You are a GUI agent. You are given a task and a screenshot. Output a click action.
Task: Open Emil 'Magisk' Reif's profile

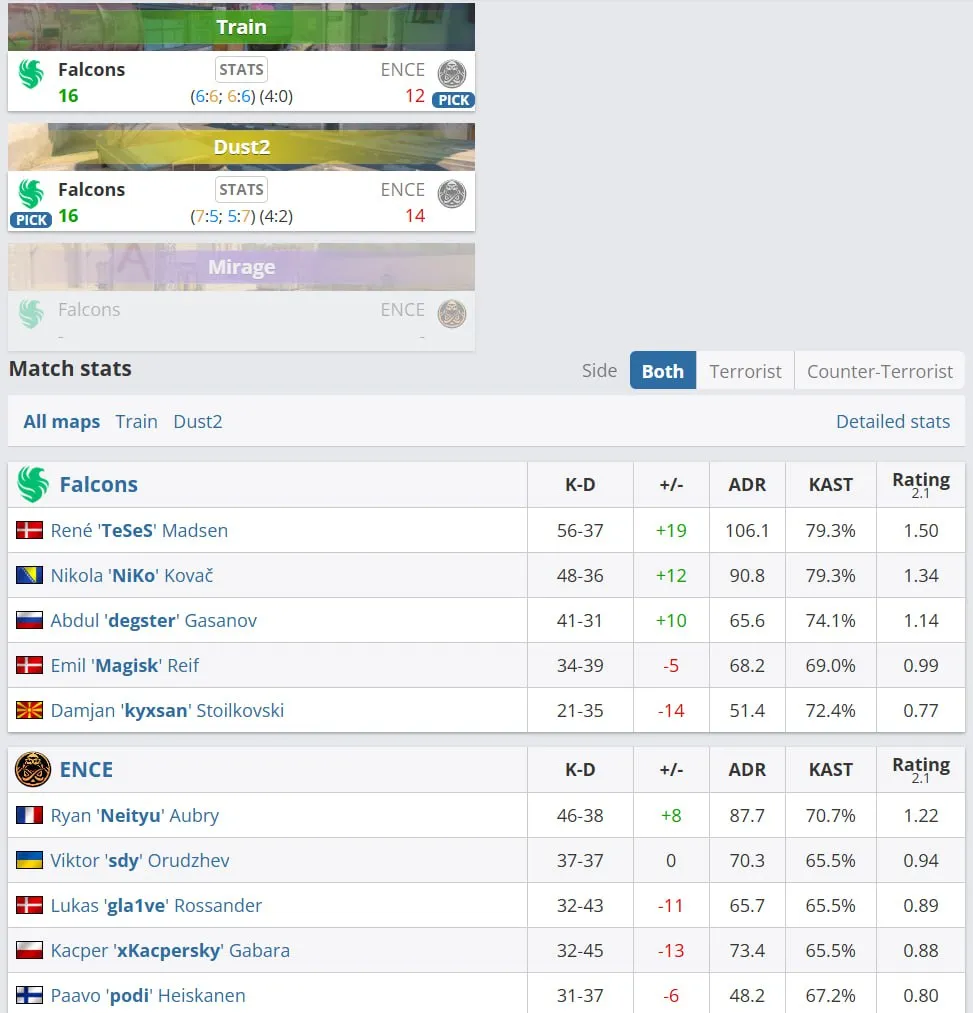125,665
